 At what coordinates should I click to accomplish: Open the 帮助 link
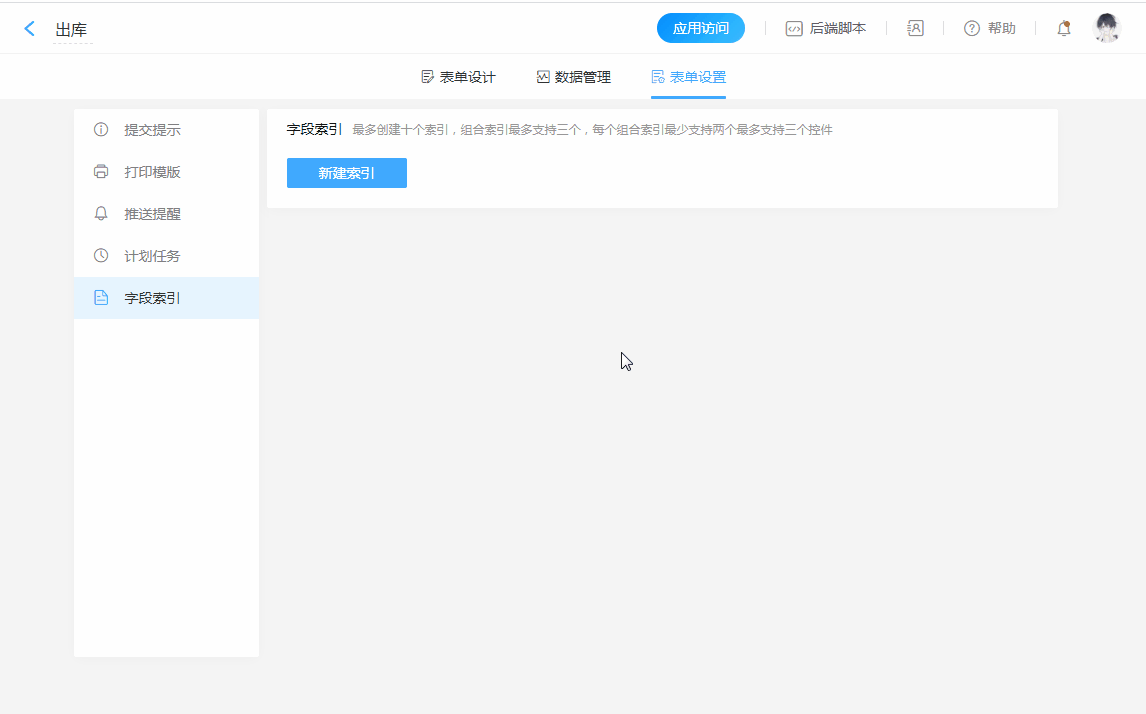pos(1001,28)
